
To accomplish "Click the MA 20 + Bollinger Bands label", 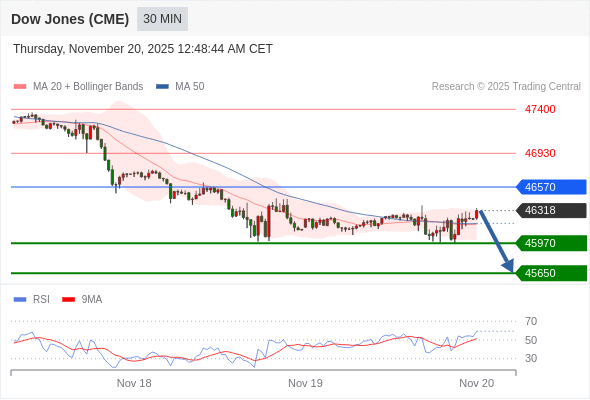I will pos(88,87).
